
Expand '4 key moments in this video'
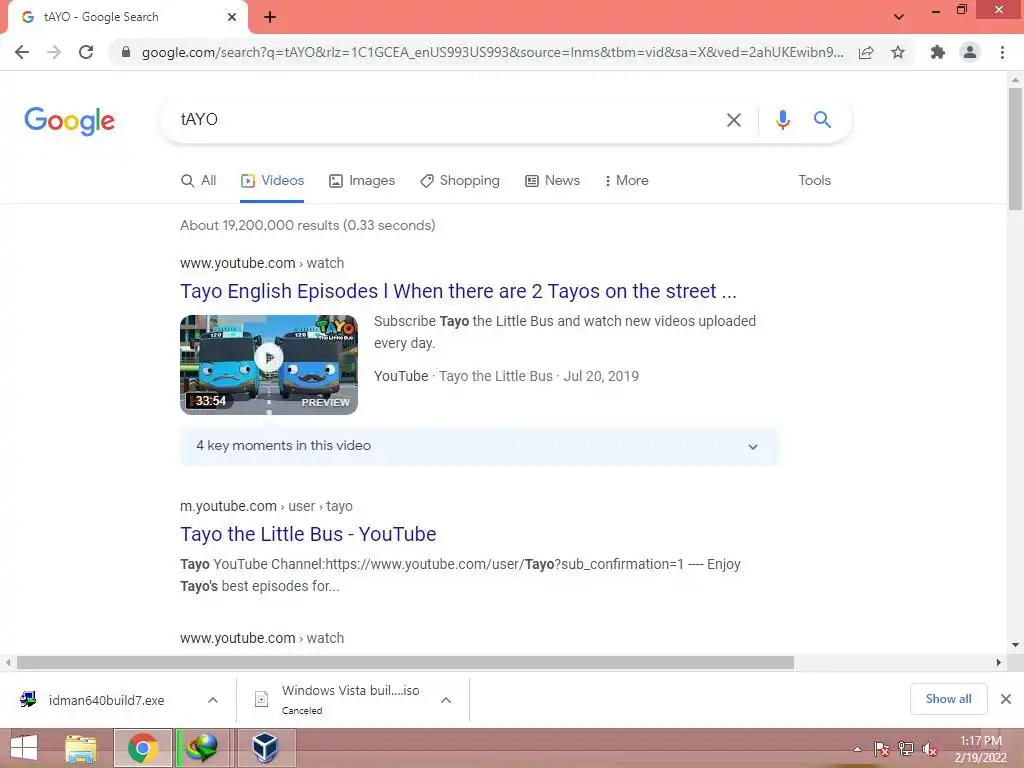pyautogui.click(x=480, y=447)
